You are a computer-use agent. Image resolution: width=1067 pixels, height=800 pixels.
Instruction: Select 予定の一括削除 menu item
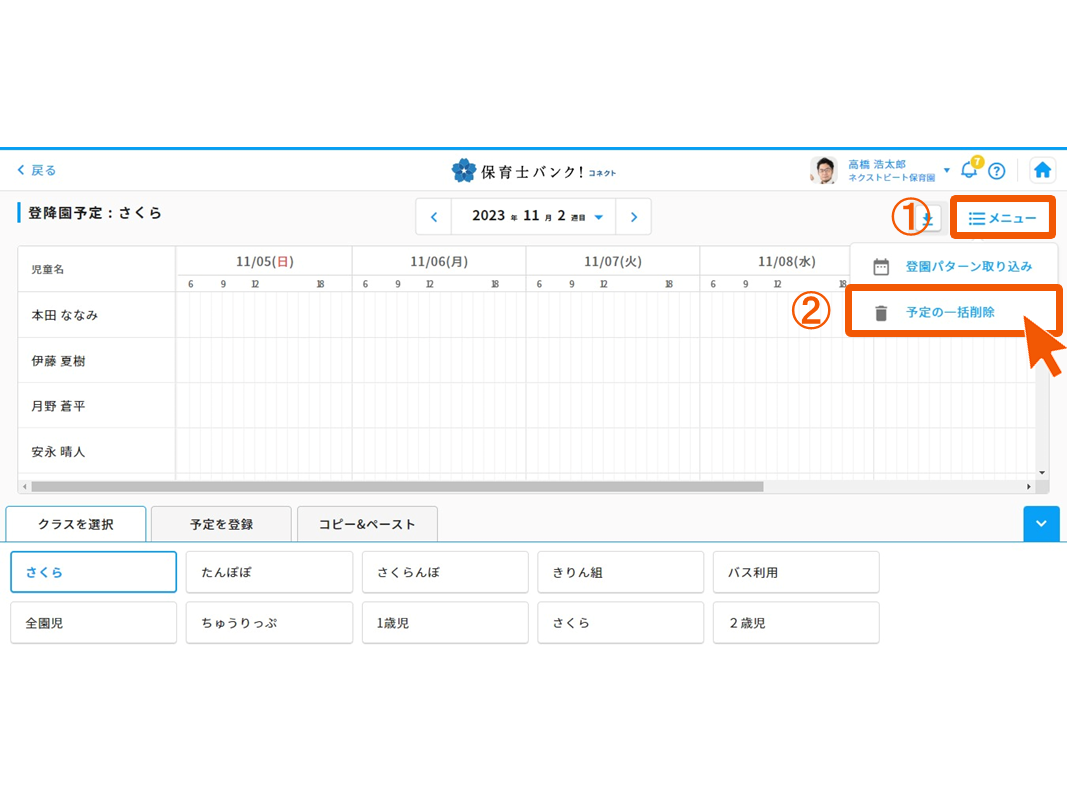pyautogui.click(x=950, y=312)
